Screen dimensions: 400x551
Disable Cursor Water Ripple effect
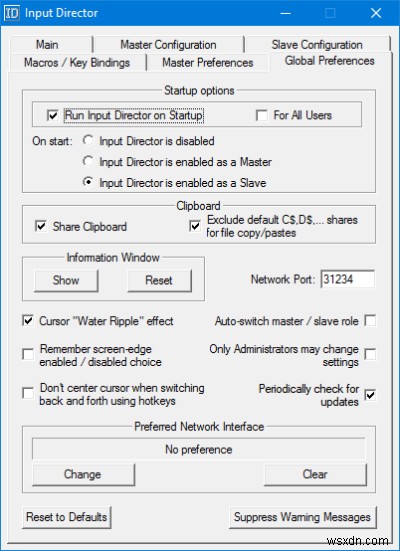point(28,320)
